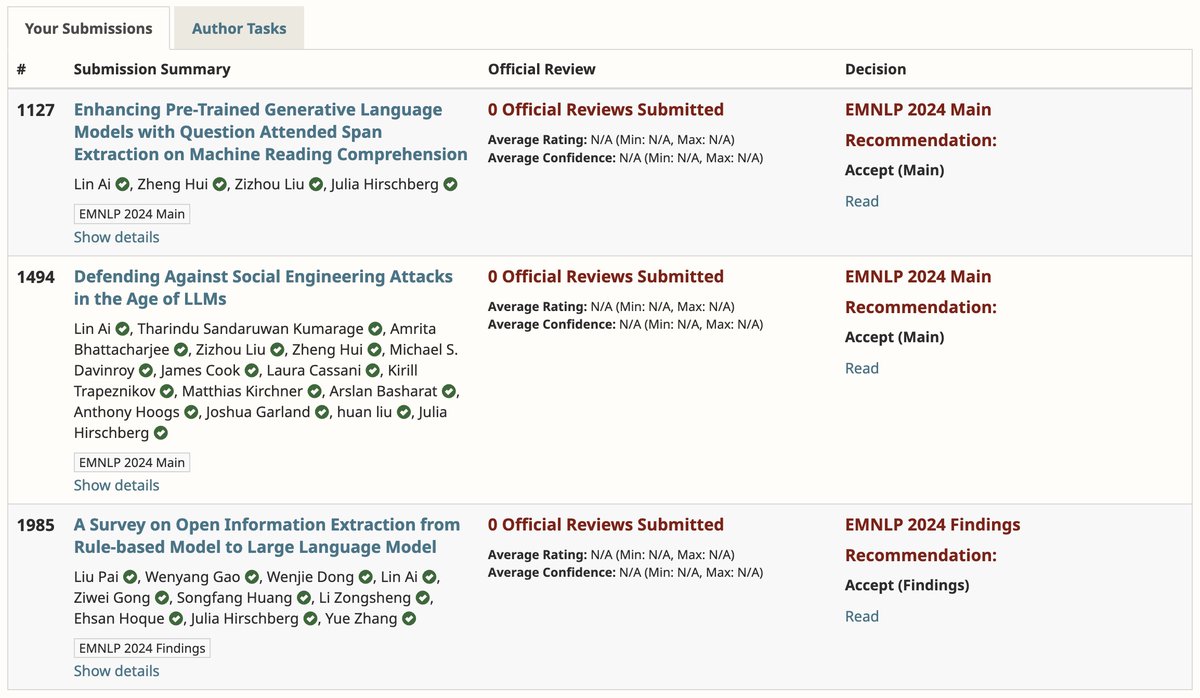This screenshot has height=698, width=1200.
Task: Click the verified badge next to Joshua Garland
Action: (x=322, y=412)
